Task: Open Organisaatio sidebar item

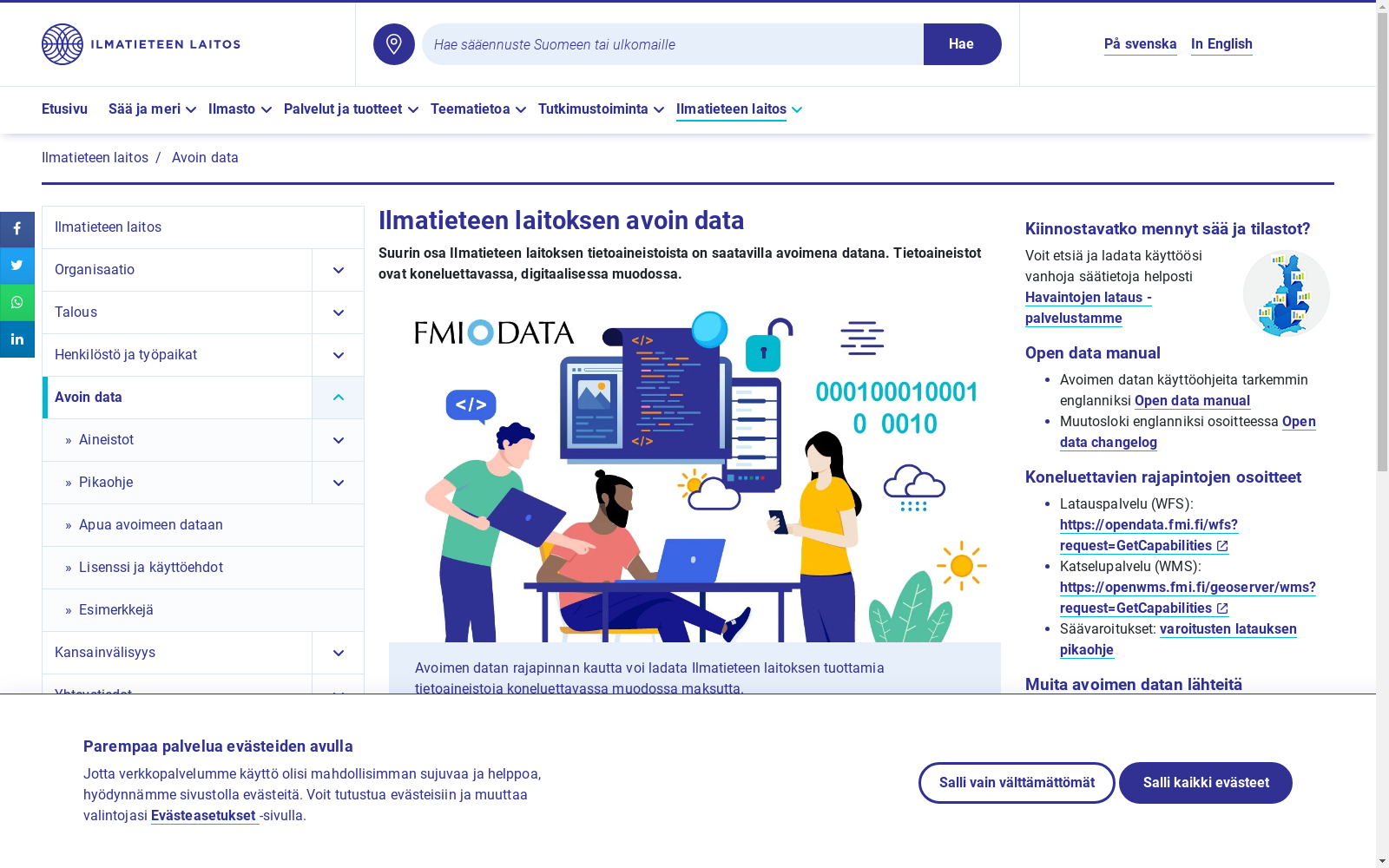Action: tap(177, 270)
